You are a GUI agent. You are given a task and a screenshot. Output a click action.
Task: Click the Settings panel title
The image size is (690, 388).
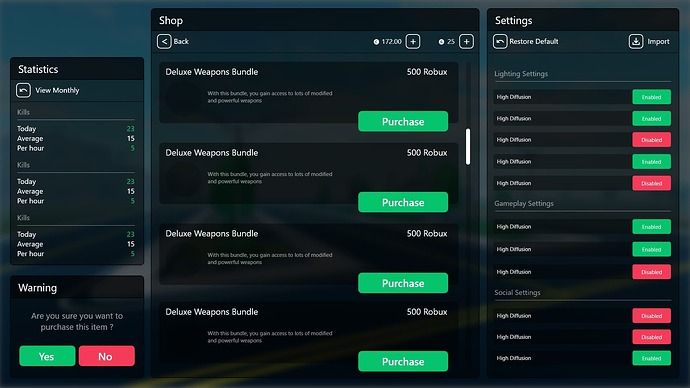(514, 20)
